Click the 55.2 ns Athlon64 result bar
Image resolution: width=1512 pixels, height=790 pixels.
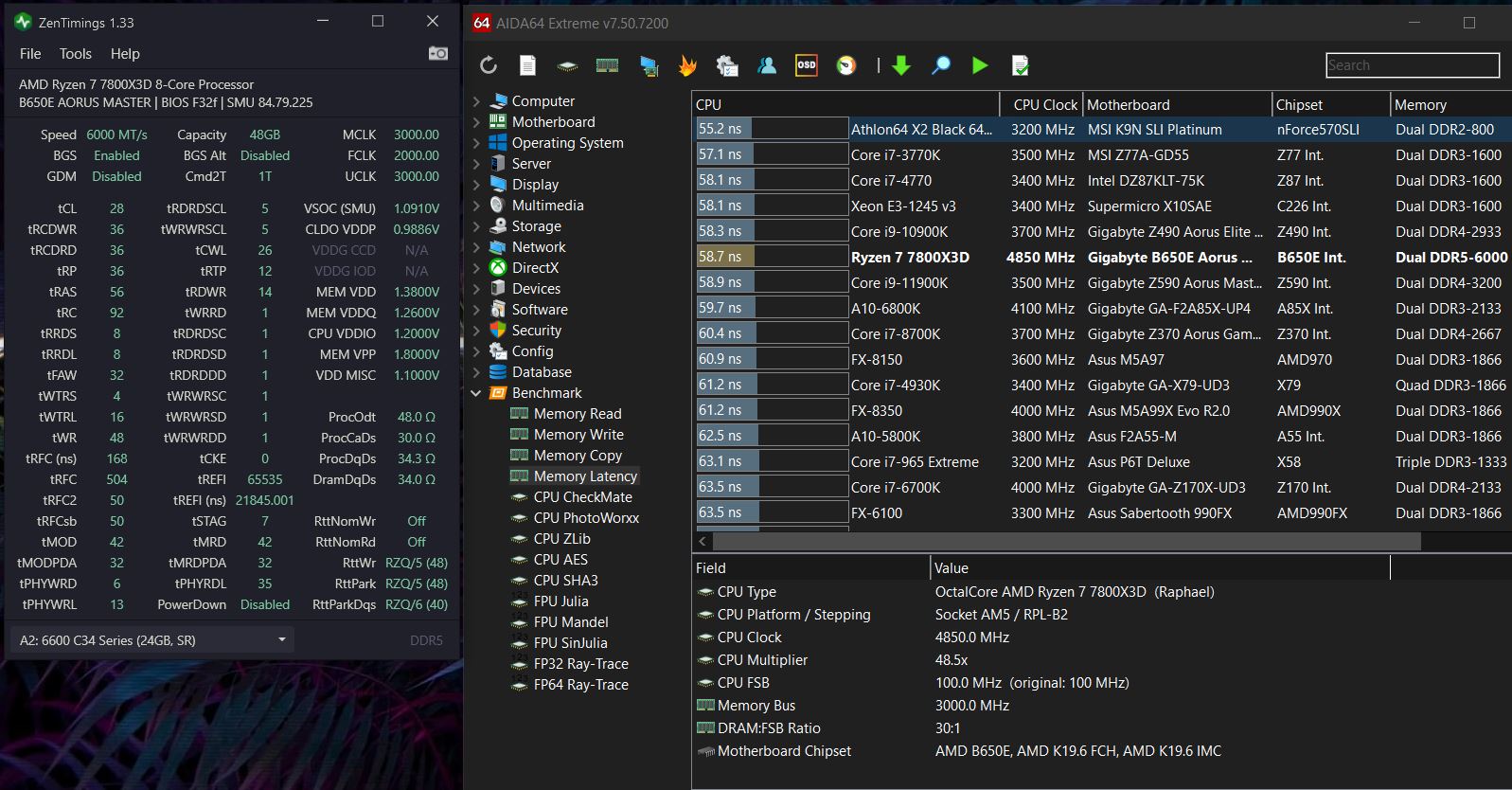tap(772, 130)
